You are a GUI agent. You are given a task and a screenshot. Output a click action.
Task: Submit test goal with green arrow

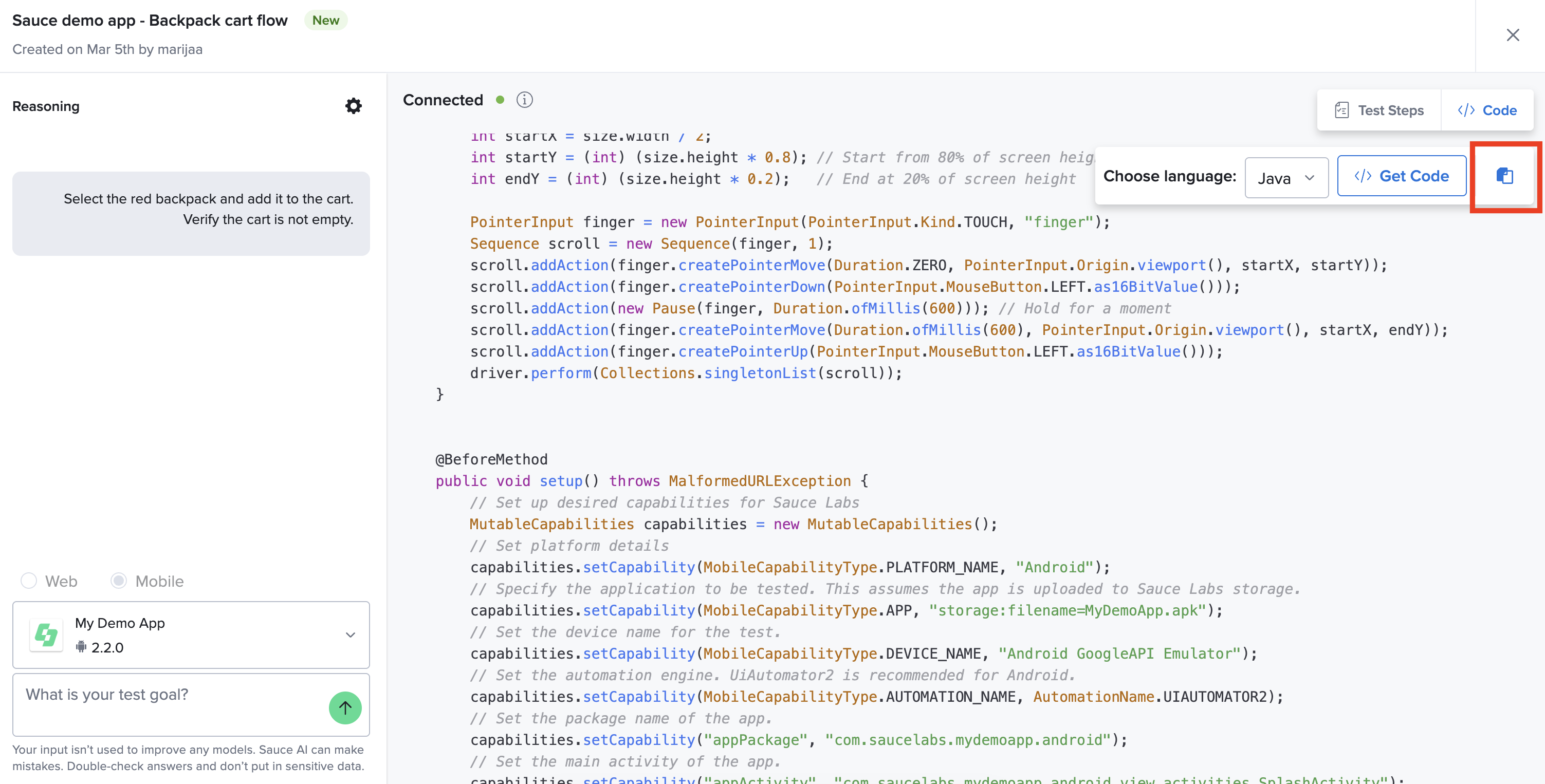[x=345, y=708]
